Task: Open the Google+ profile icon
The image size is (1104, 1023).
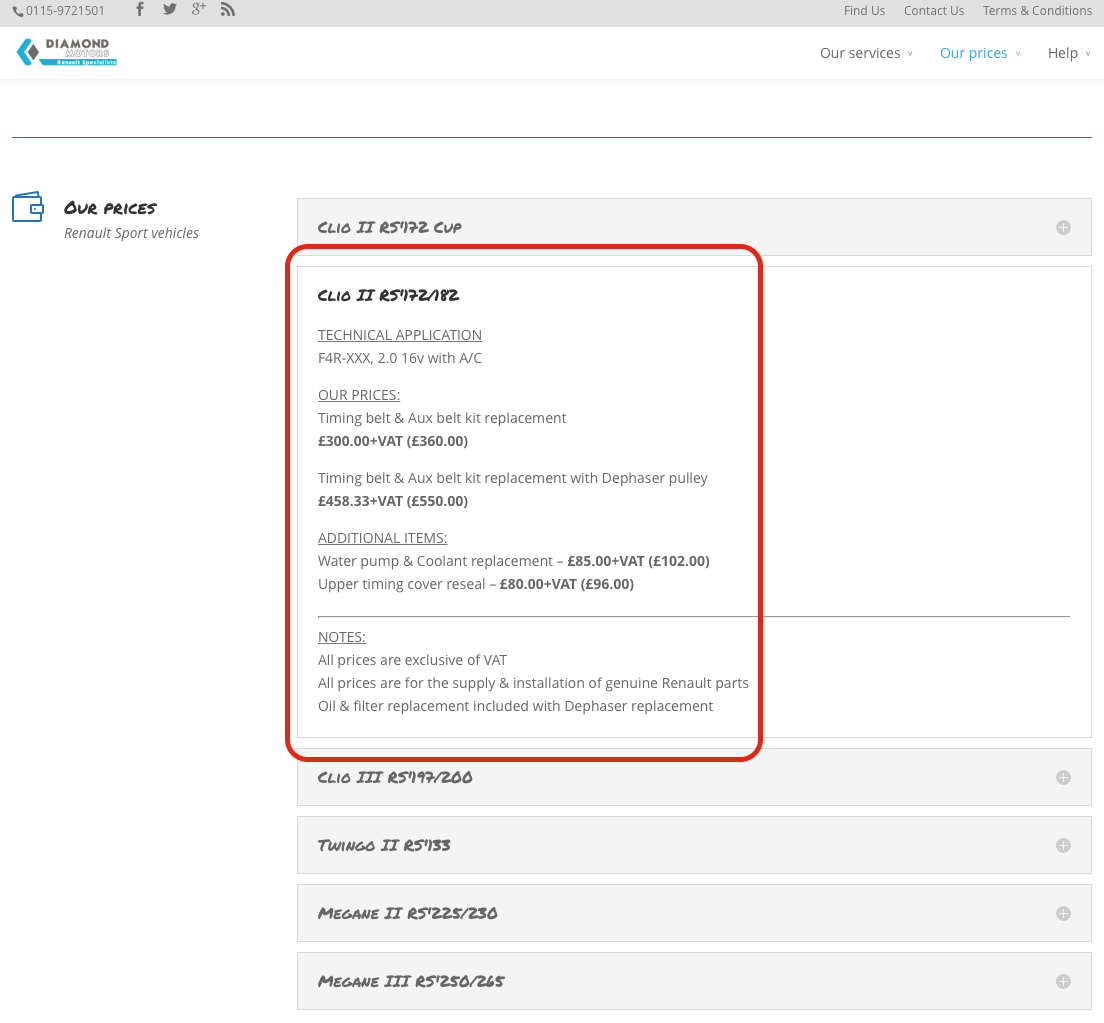Action: [x=198, y=10]
